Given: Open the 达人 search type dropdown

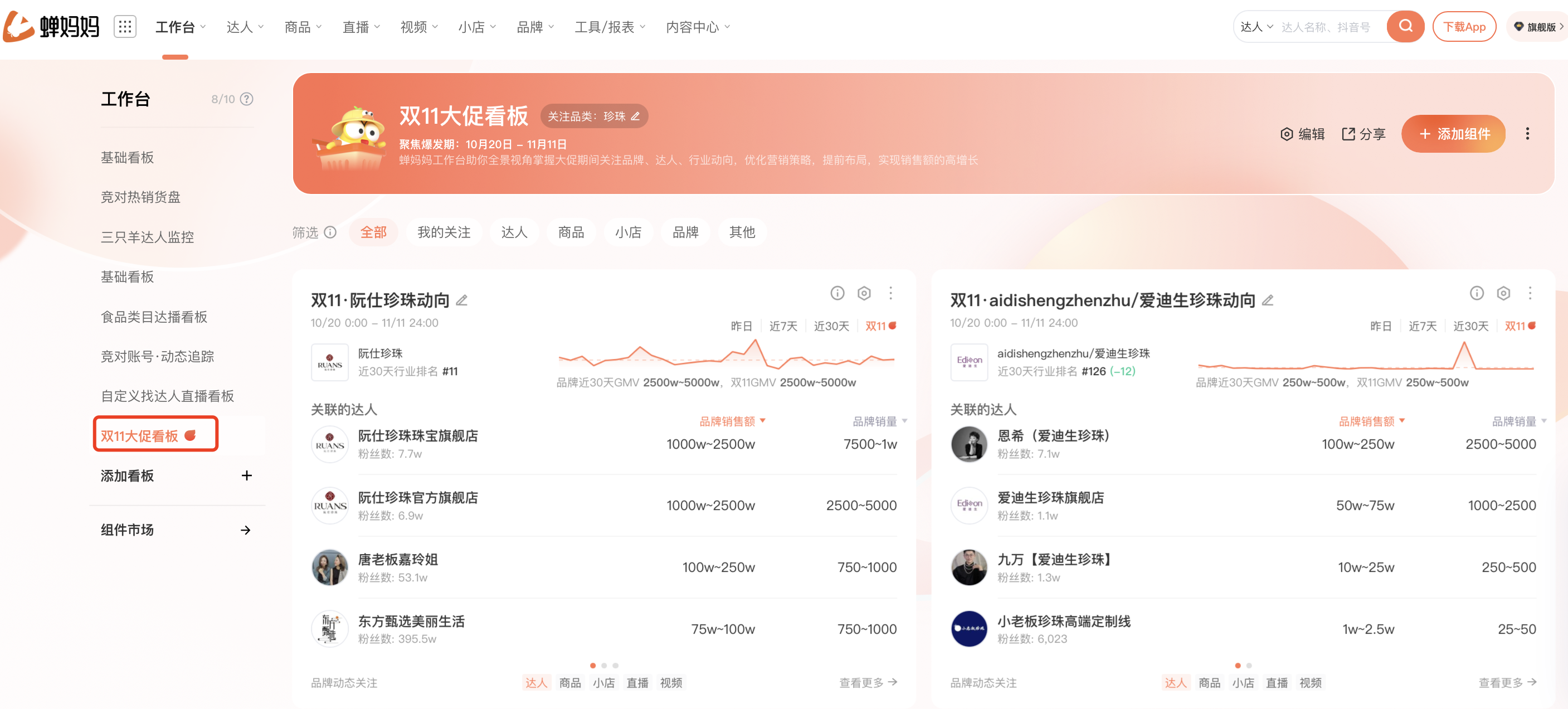Looking at the screenshot, I should click(x=1257, y=27).
